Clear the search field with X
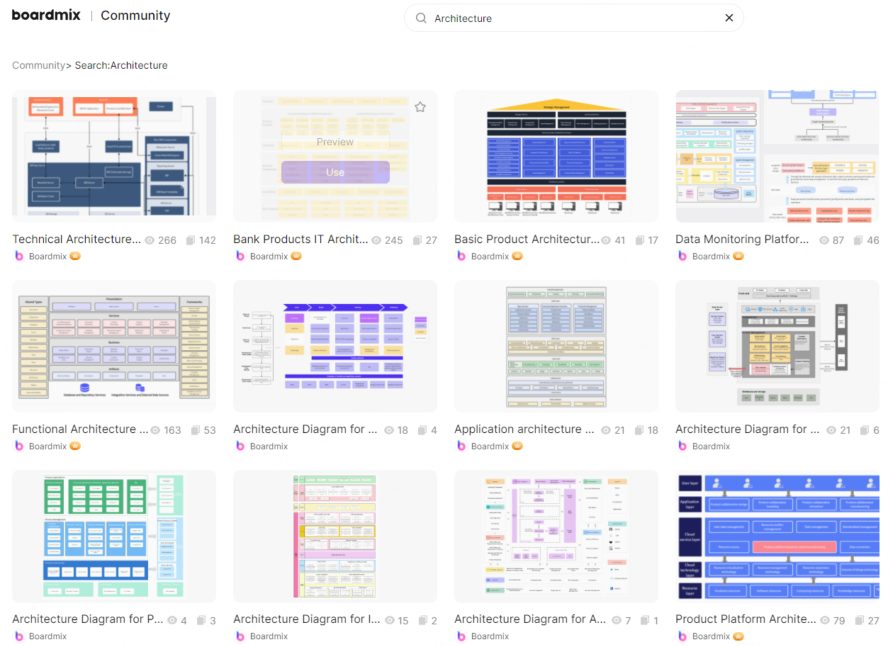888x646 pixels. [729, 18]
